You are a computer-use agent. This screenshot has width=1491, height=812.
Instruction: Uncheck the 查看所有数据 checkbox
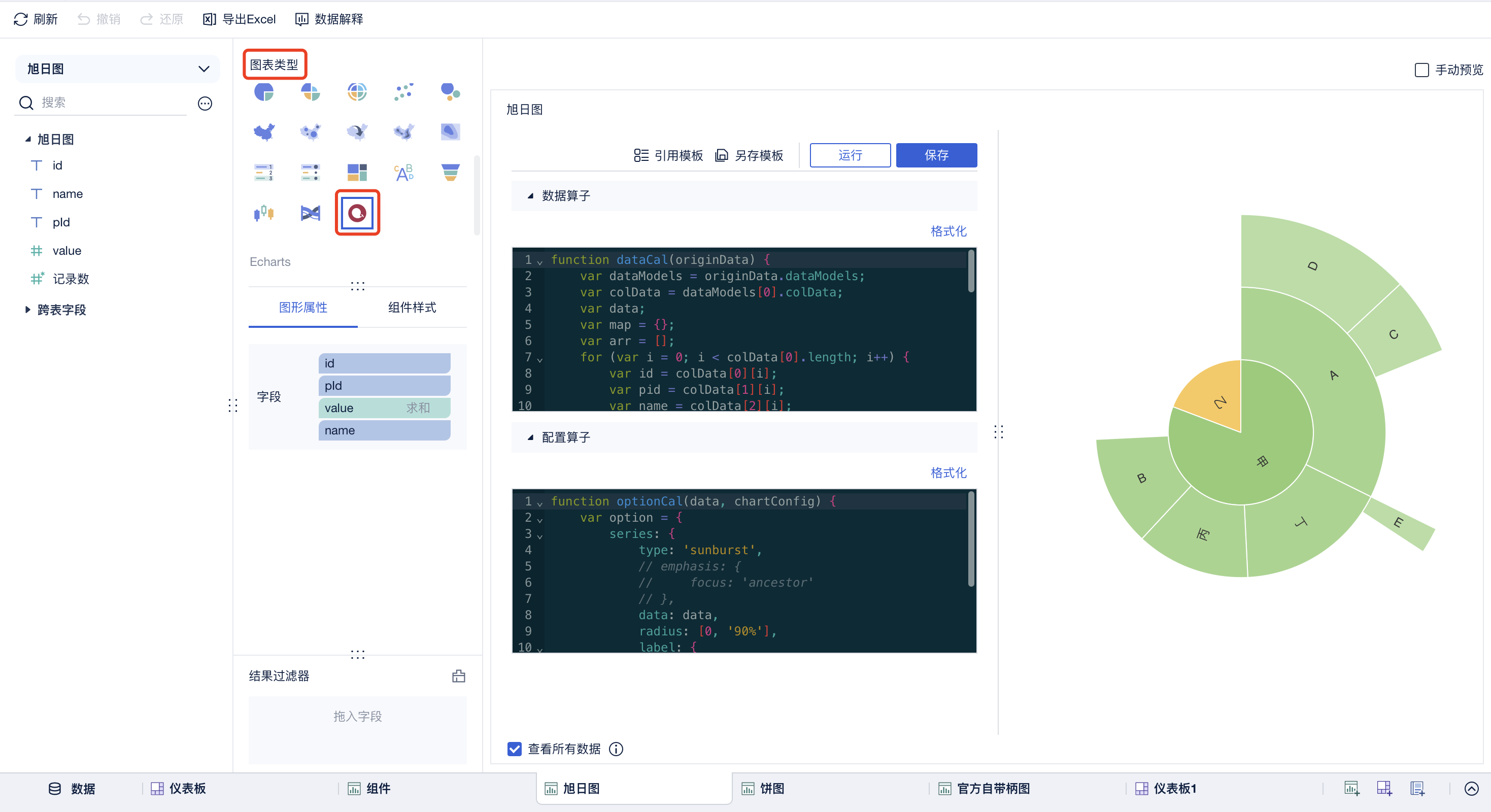514,749
